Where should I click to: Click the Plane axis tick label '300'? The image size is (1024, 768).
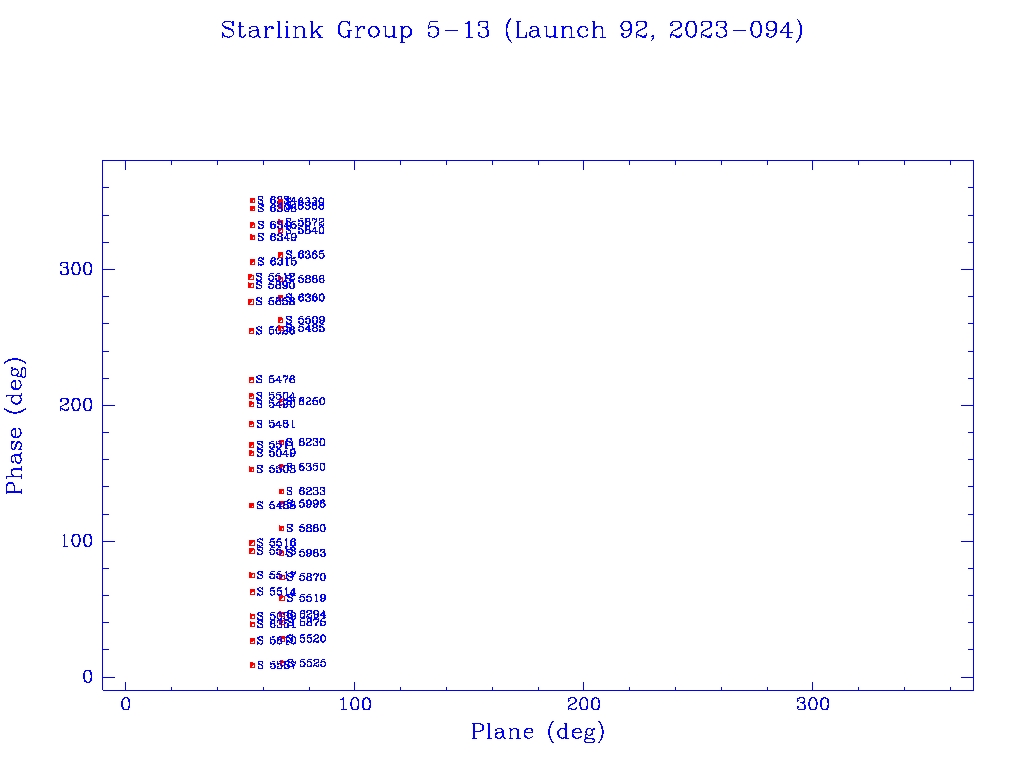(813, 704)
